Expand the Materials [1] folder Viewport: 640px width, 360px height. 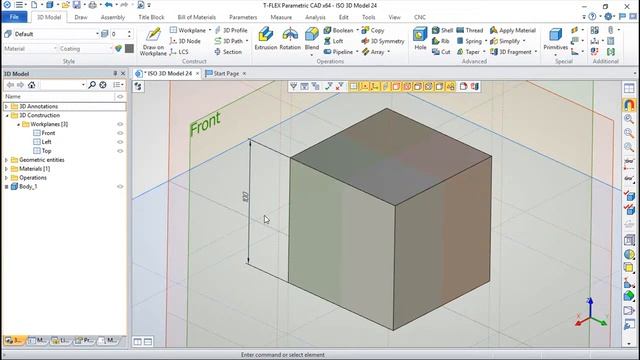tap(6, 169)
